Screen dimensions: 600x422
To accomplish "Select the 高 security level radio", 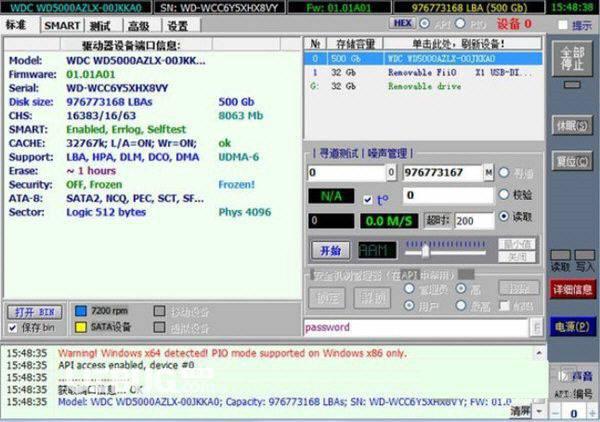I will [461, 288].
